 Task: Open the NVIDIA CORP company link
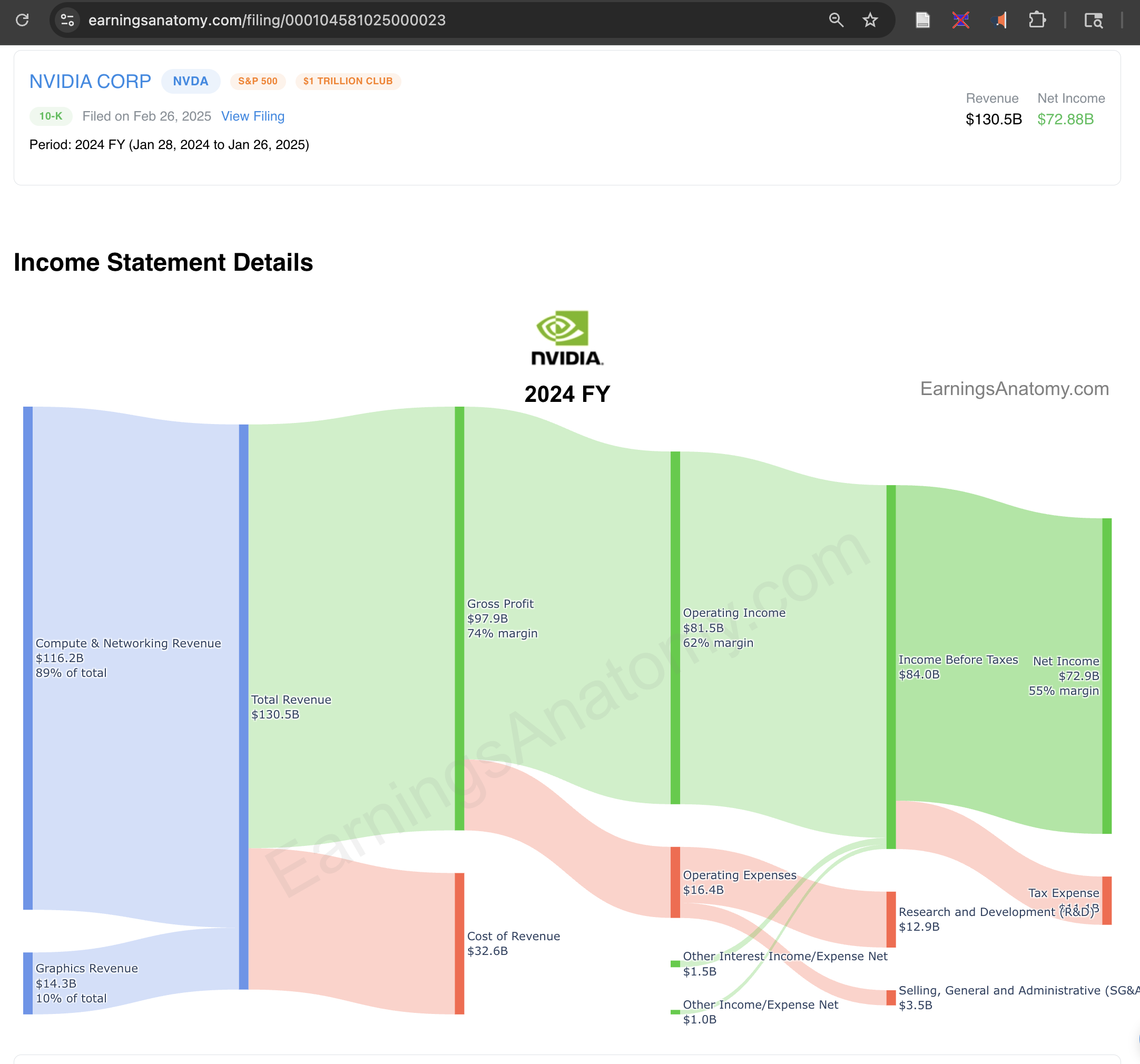pyautogui.click(x=90, y=82)
